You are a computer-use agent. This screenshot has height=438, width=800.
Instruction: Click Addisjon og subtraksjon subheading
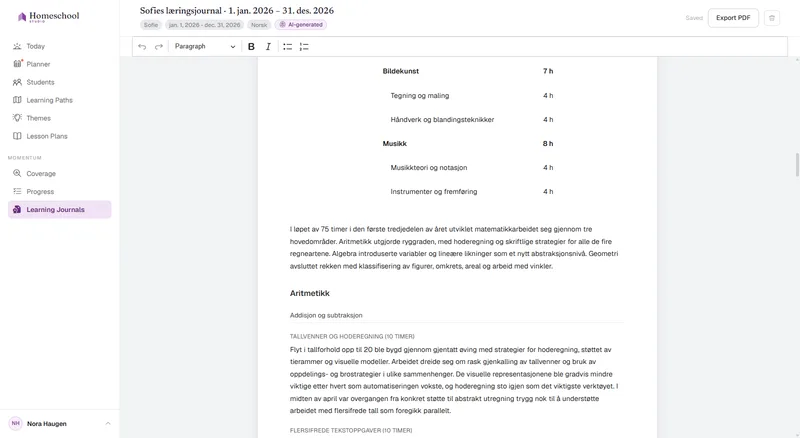pyautogui.click(x=326, y=315)
